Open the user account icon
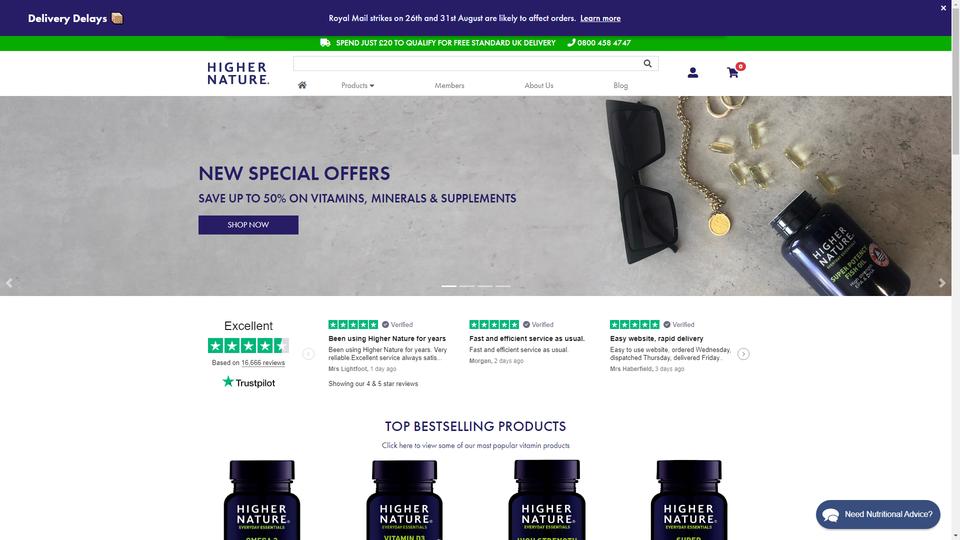 pos(692,72)
